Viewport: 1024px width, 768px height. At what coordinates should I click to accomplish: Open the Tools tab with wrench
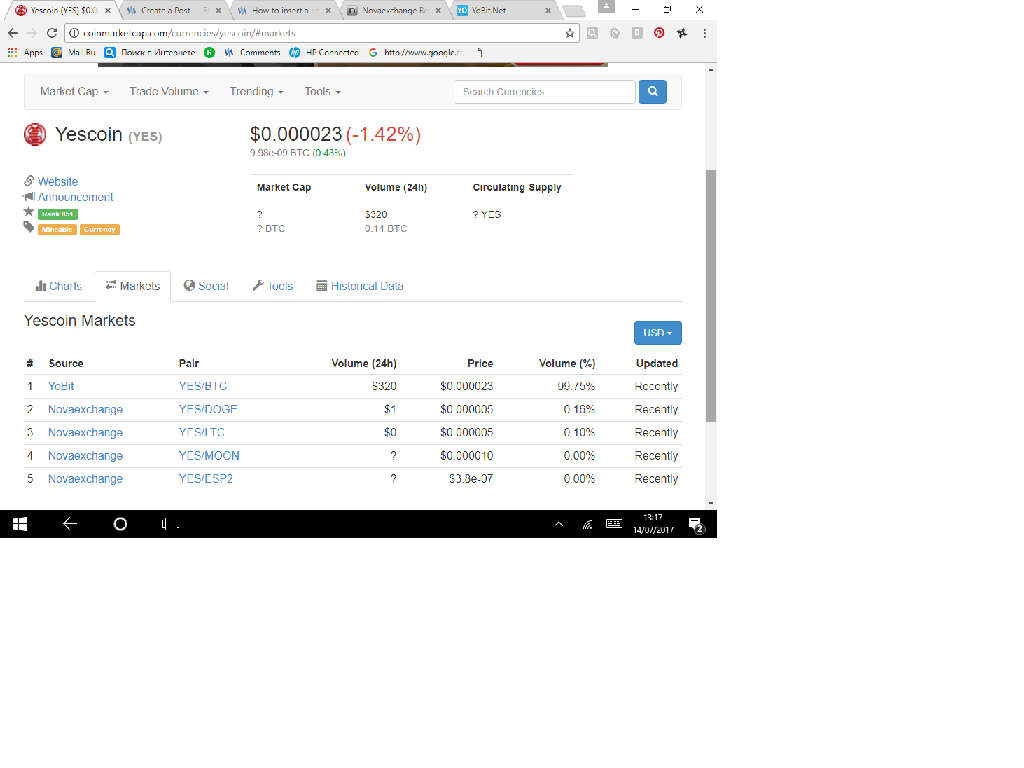[273, 286]
